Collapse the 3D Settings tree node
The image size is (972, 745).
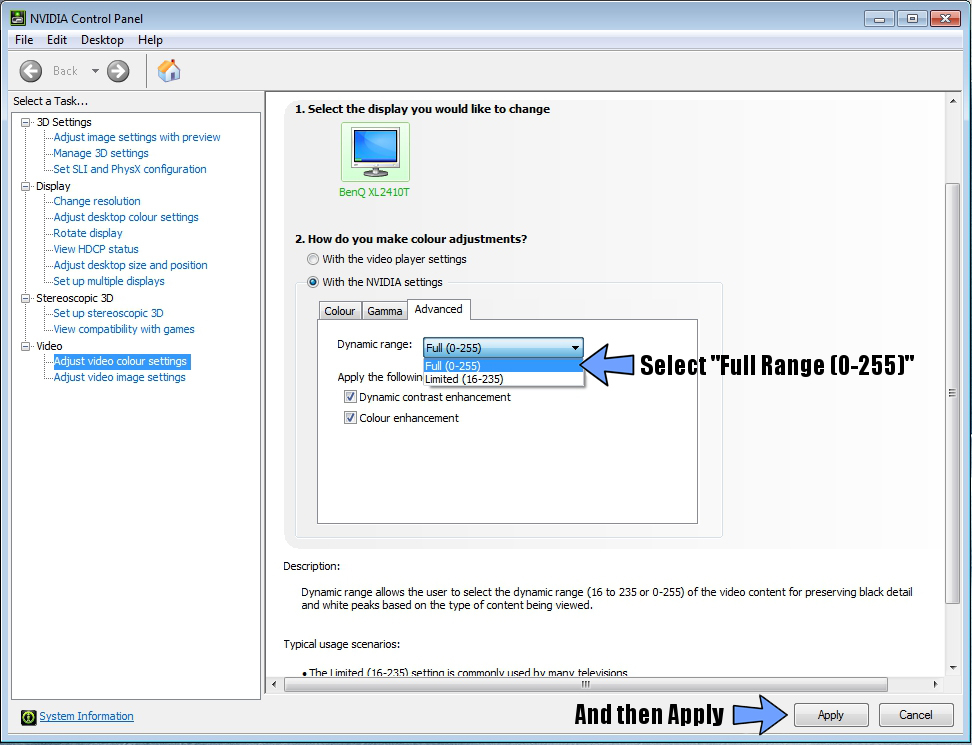coord(25,122)
